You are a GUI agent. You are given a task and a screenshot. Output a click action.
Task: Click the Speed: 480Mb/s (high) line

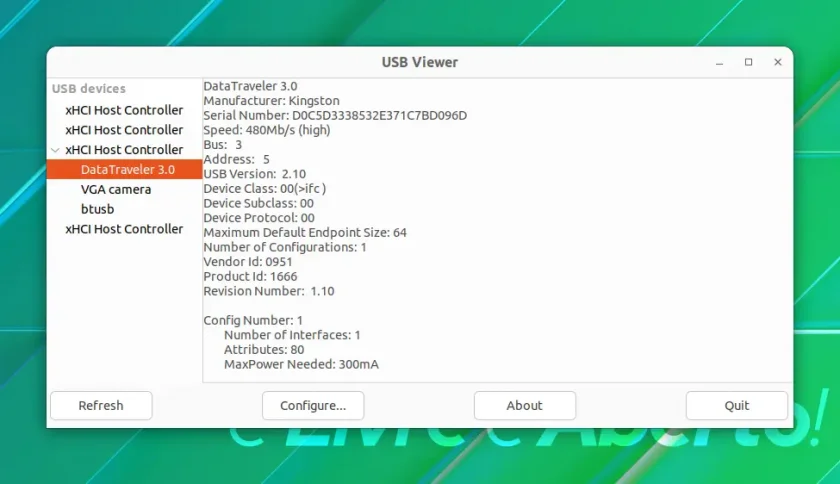(267, 130)
